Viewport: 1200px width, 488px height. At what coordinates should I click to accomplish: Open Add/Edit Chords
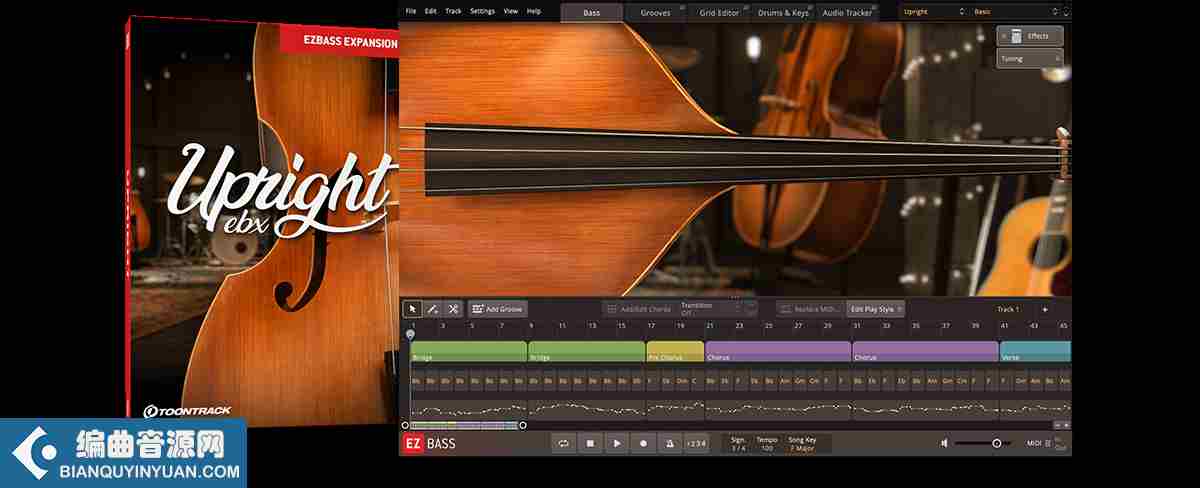click(638, 309)
